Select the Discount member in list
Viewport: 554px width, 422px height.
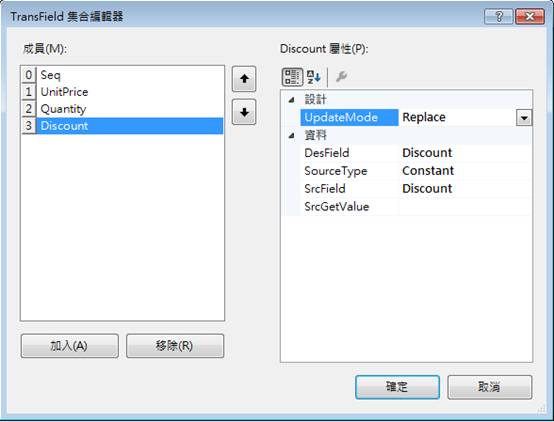pyautogui.click(x=122, y=126)
